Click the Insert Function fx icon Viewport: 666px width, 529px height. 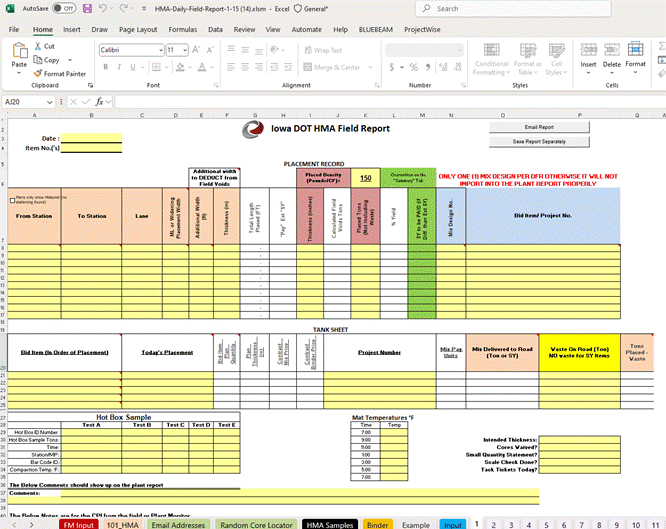(99, 102)
